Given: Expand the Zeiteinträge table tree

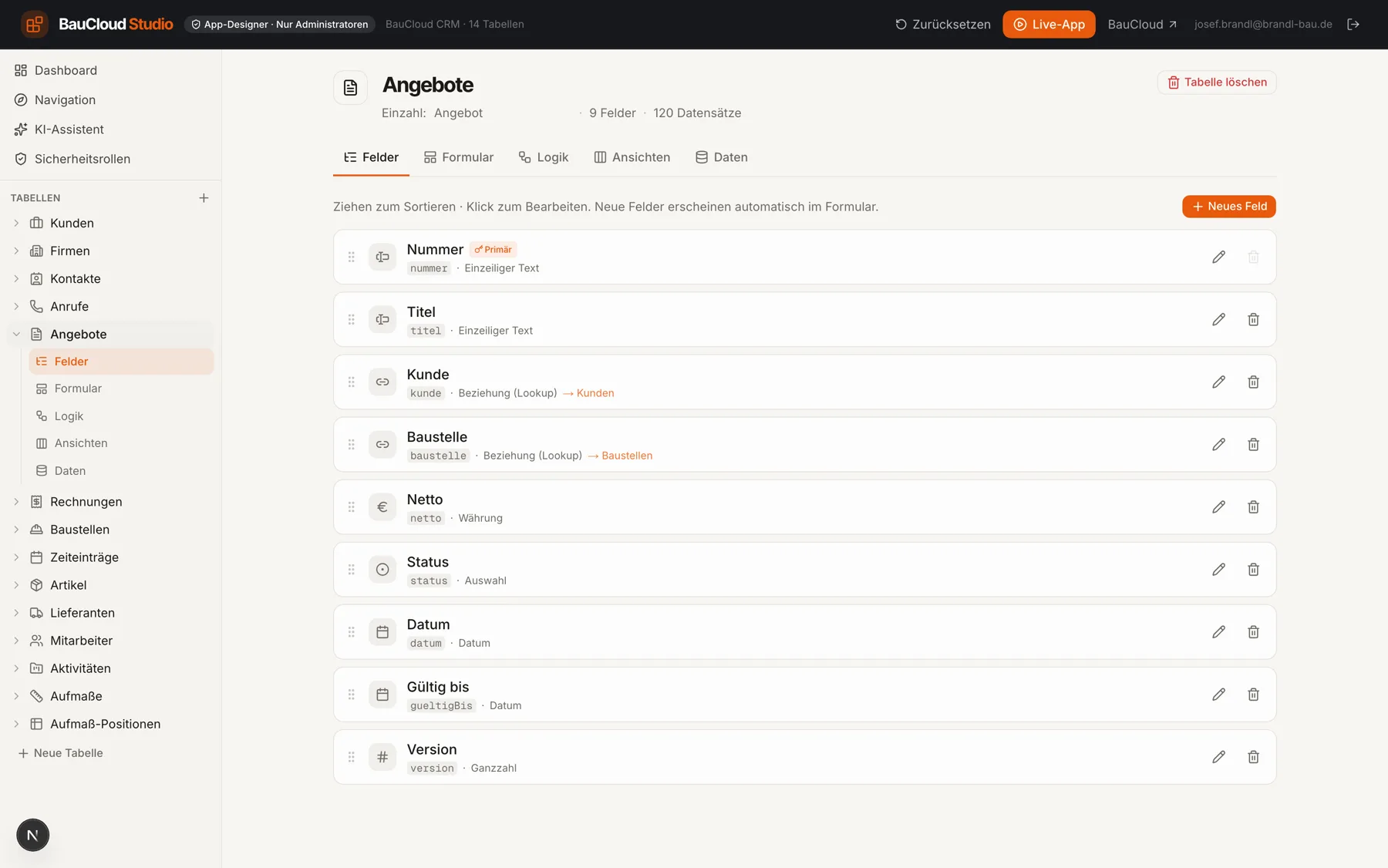Looking at the screenshot, I should tap(16, 557).
